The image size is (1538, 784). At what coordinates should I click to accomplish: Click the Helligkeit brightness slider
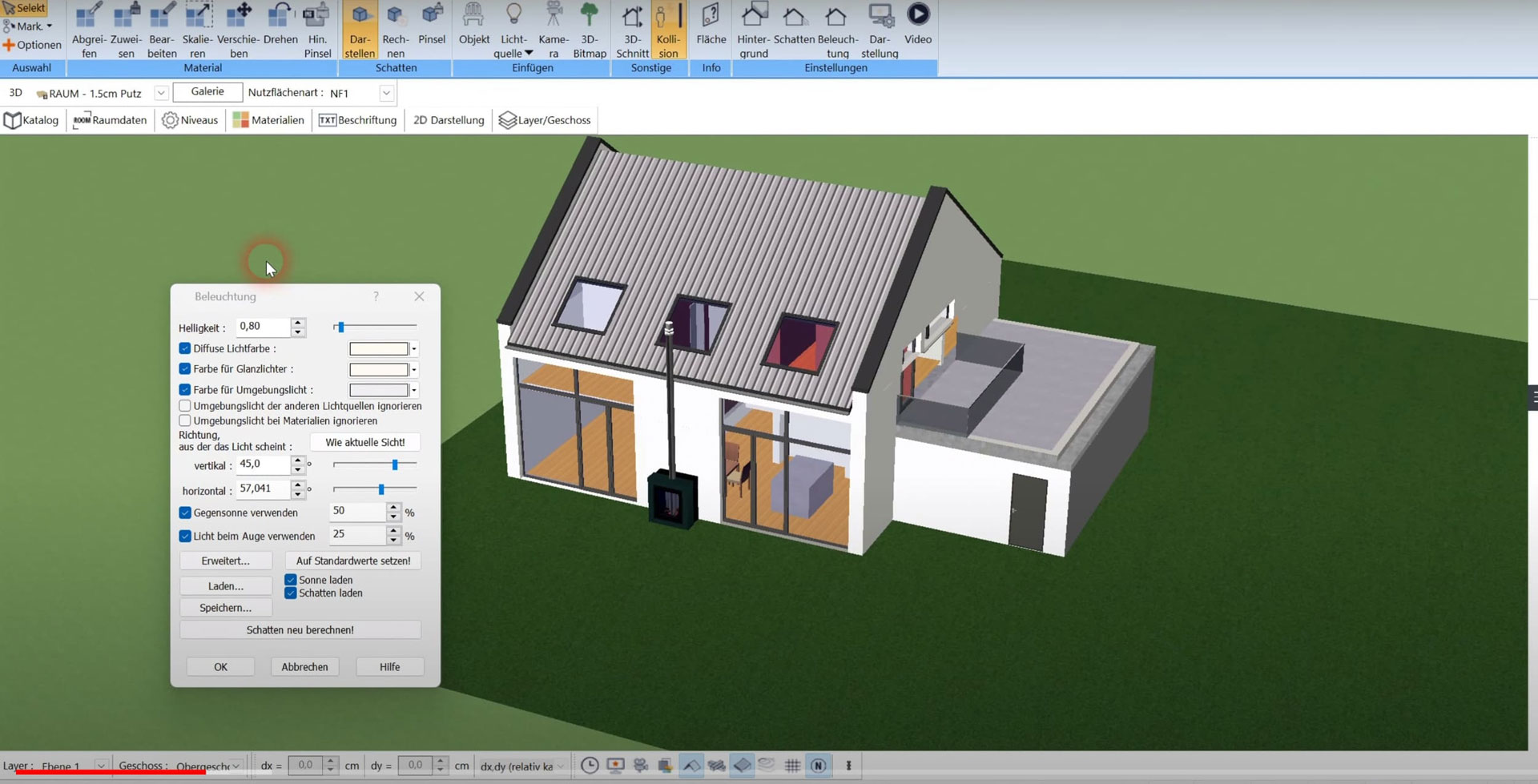375,327
